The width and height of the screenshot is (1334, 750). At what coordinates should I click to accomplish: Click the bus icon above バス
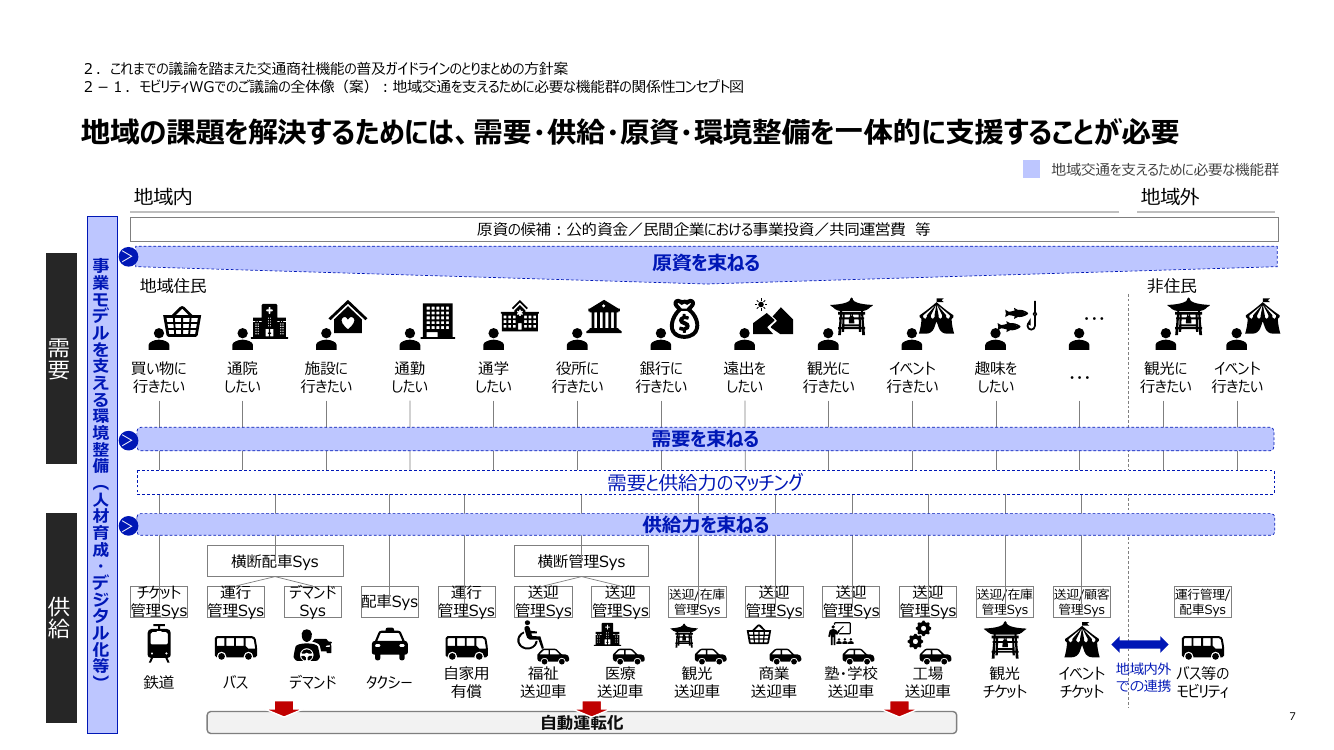click(235, 648)
